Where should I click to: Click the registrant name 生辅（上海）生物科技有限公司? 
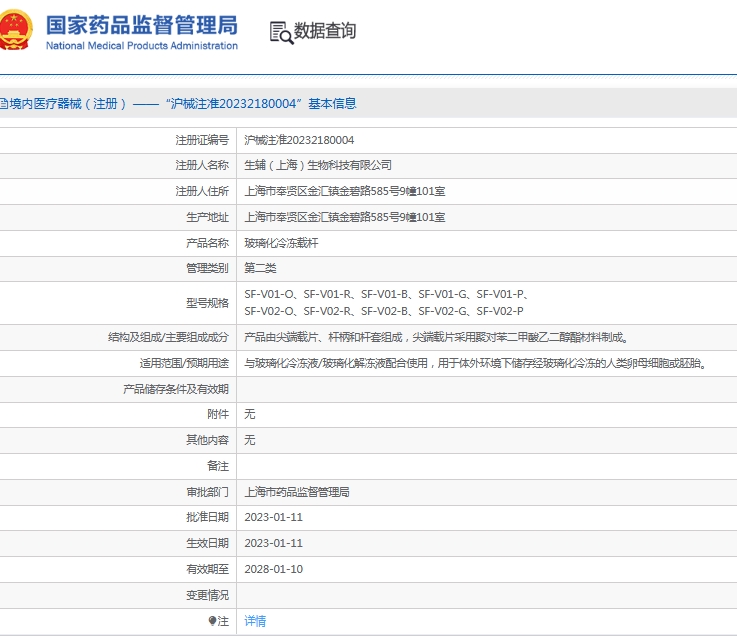[x=318, y=165]
